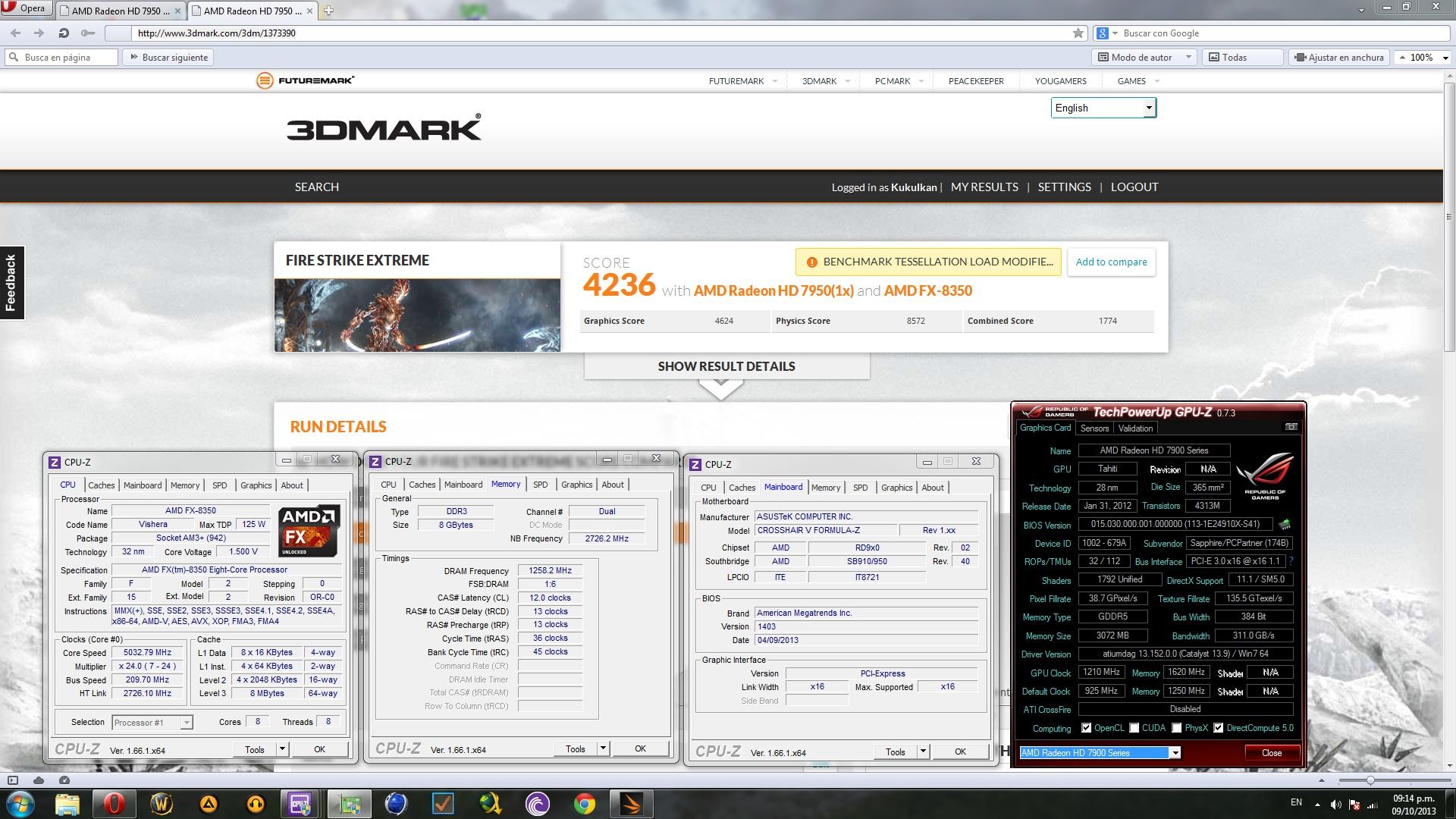Click the key password wand icon
Screen dimensions: 1456x819
(x=88, y=33)
